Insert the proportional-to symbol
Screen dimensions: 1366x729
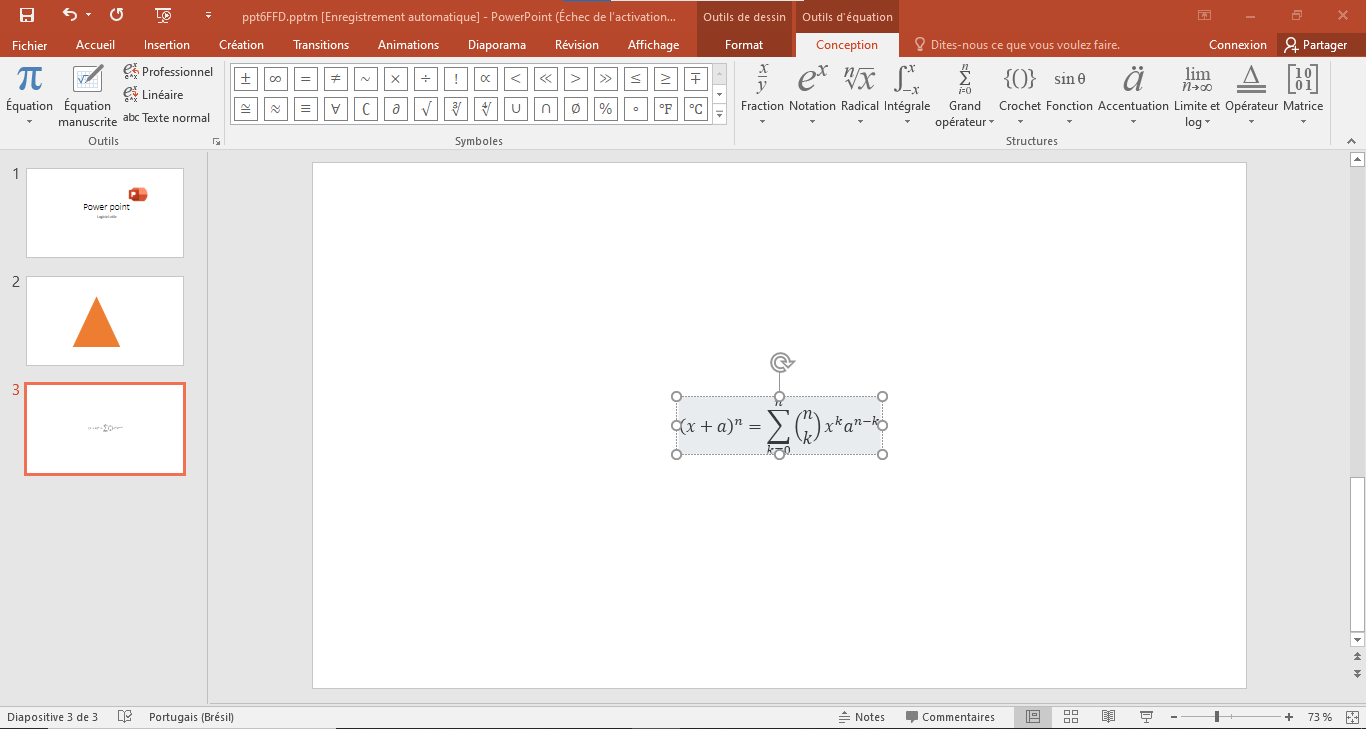486,79
